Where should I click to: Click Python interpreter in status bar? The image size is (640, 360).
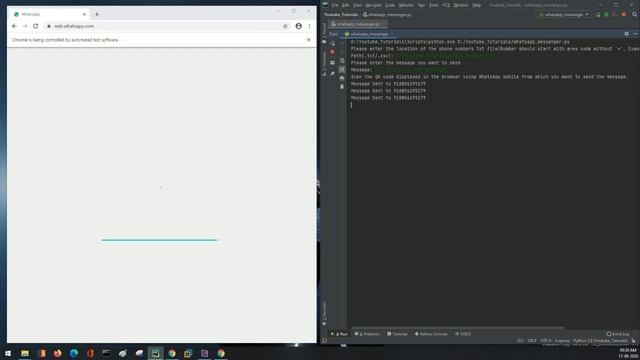(600, 340)
